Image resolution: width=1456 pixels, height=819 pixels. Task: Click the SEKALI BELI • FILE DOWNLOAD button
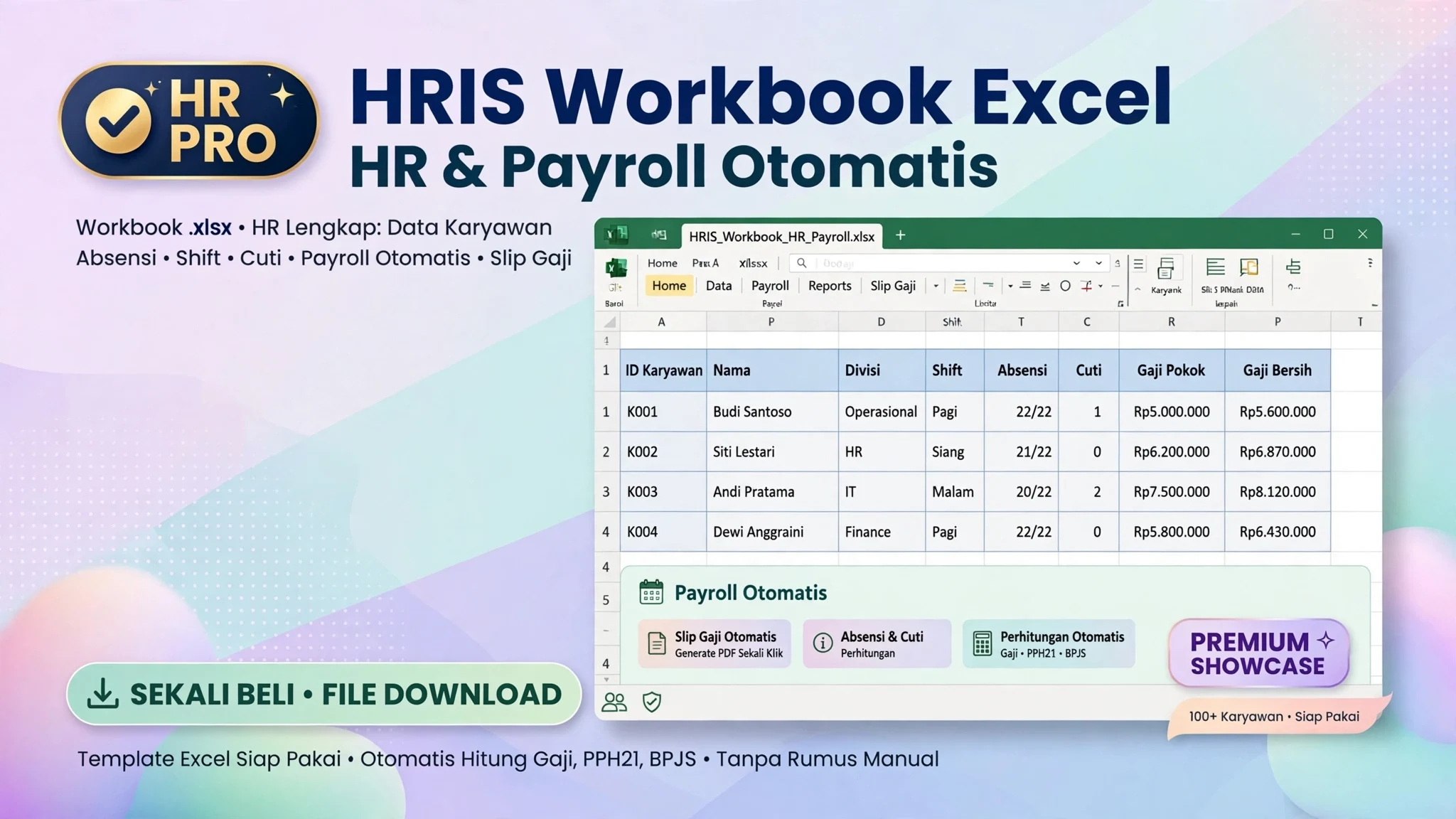[324, 694]
